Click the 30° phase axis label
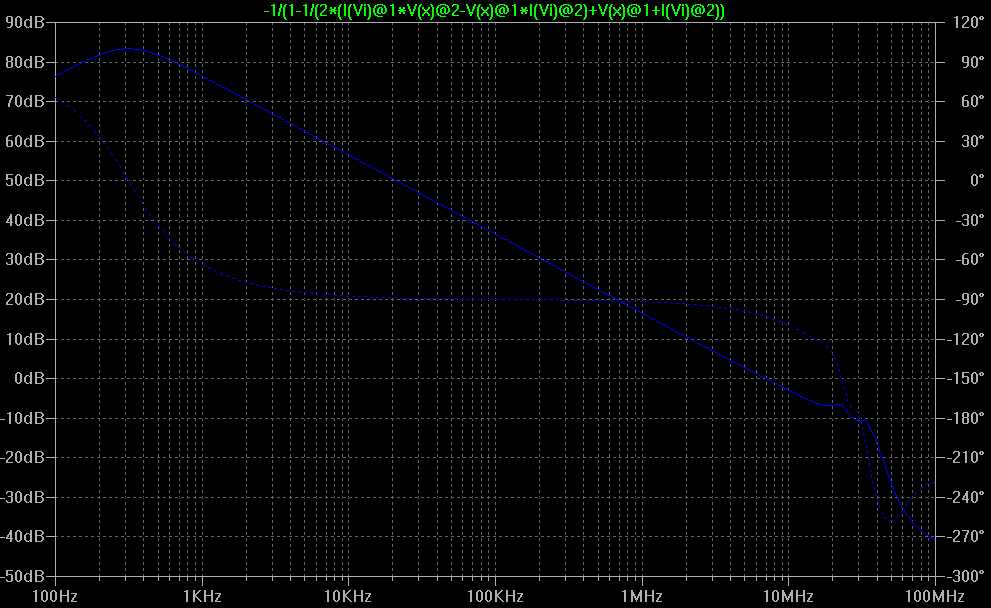The height and width of the screenshot is (608, 991). pos(973,141)
